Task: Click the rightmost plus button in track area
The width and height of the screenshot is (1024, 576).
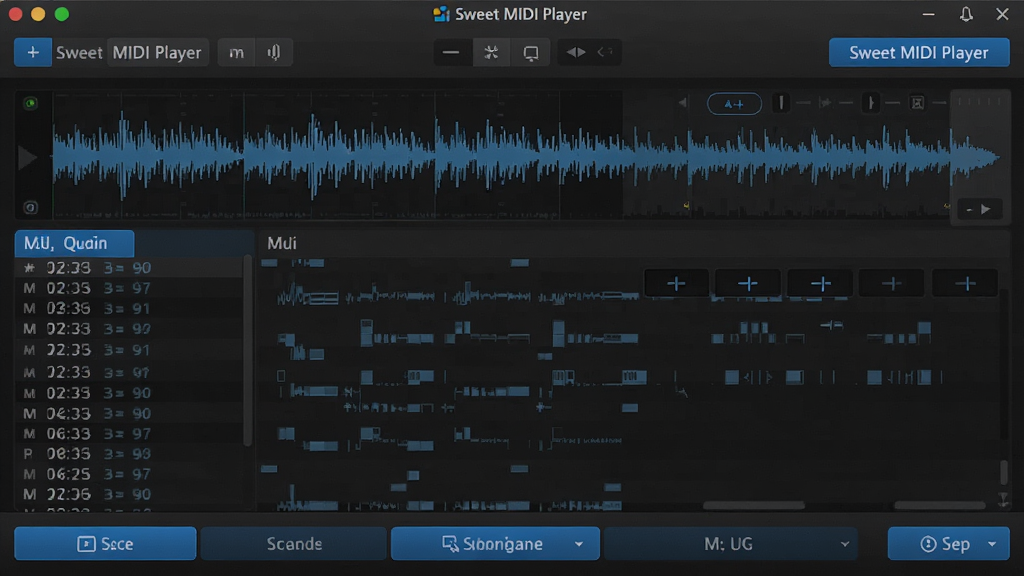Action: (x=965, y=283)
